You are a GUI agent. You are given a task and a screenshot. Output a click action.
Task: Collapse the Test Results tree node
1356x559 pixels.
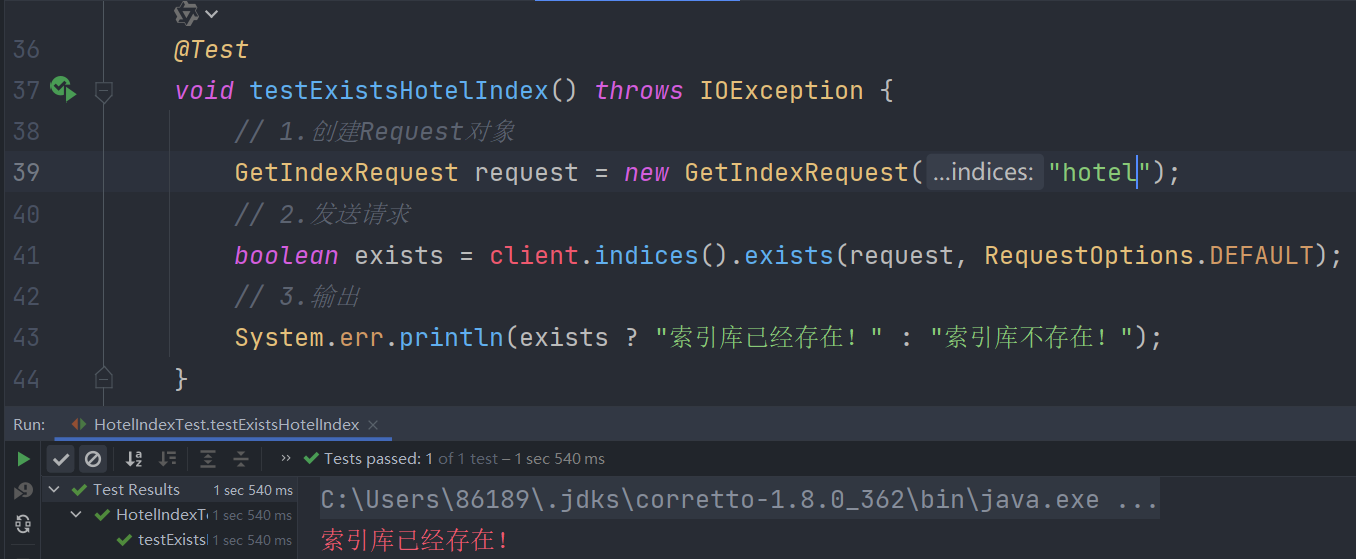54,490
